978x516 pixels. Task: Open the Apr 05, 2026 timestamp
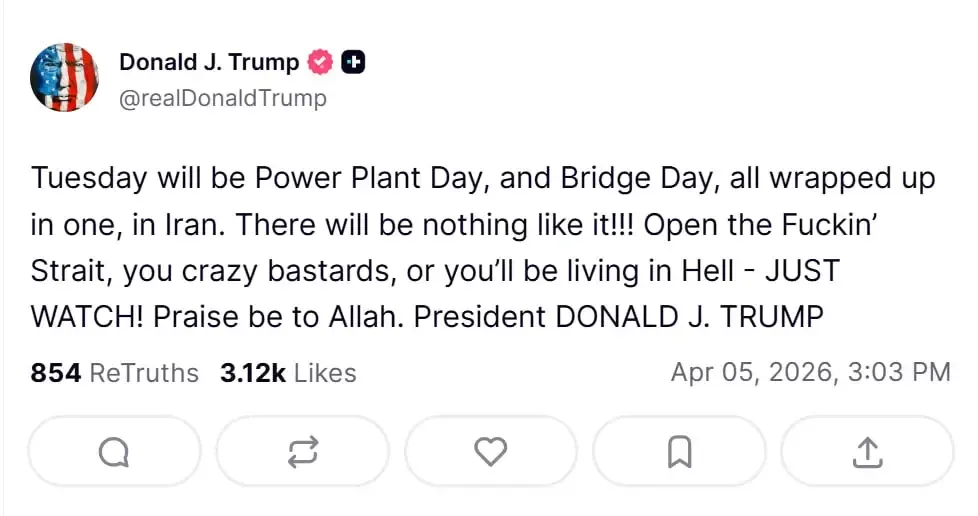click(x=810, y=373)
